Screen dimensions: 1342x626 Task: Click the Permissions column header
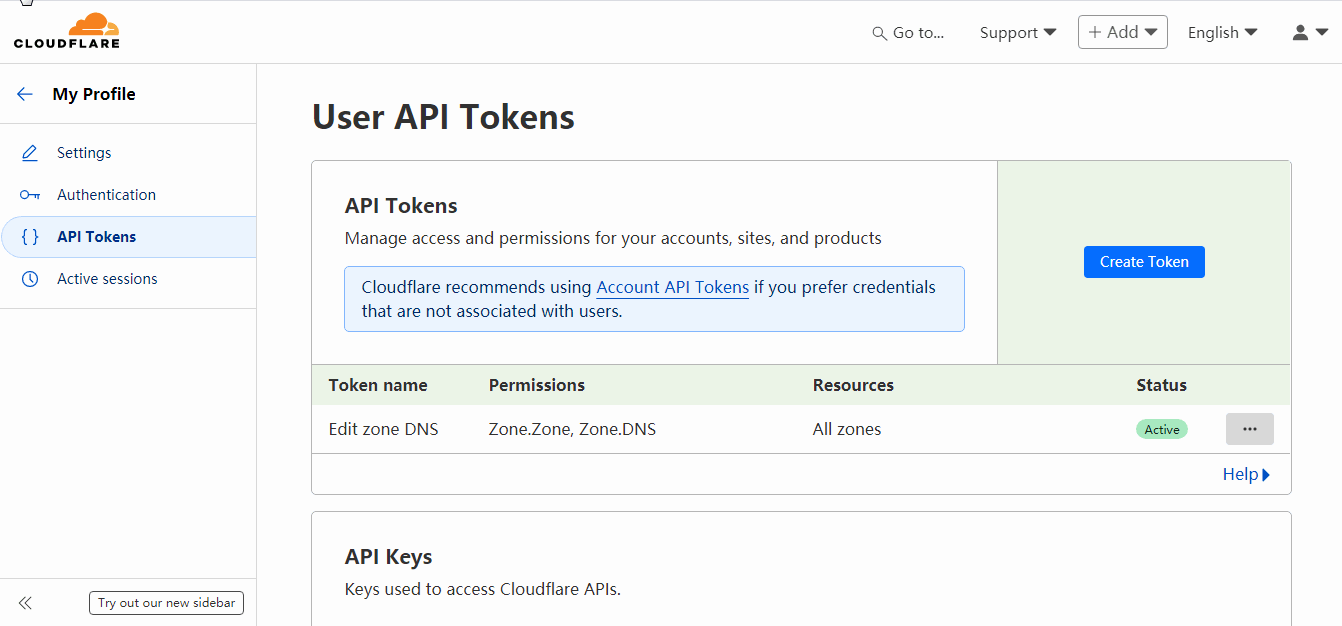pos(537,385)
